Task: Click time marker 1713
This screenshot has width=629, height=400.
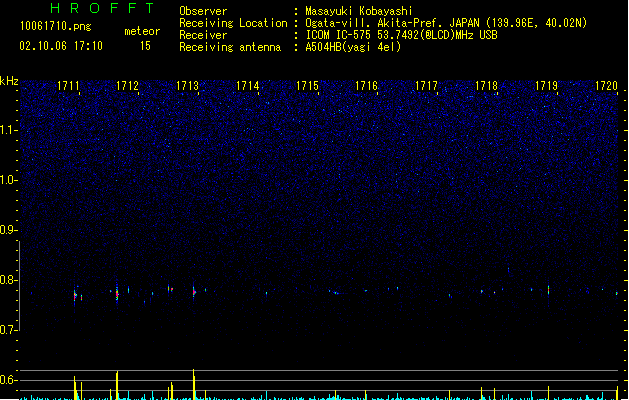Action: coord(187,86)
